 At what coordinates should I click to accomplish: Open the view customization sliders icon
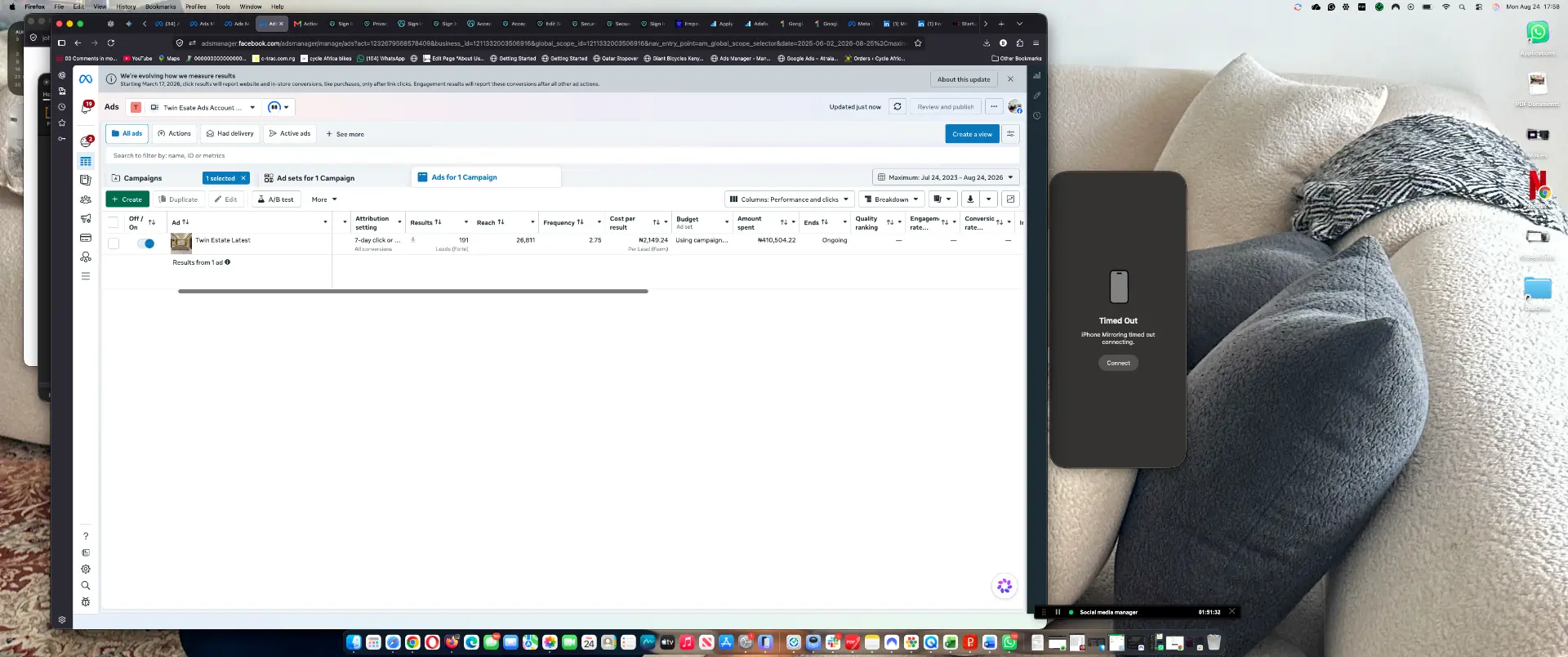click(1010, 134)
